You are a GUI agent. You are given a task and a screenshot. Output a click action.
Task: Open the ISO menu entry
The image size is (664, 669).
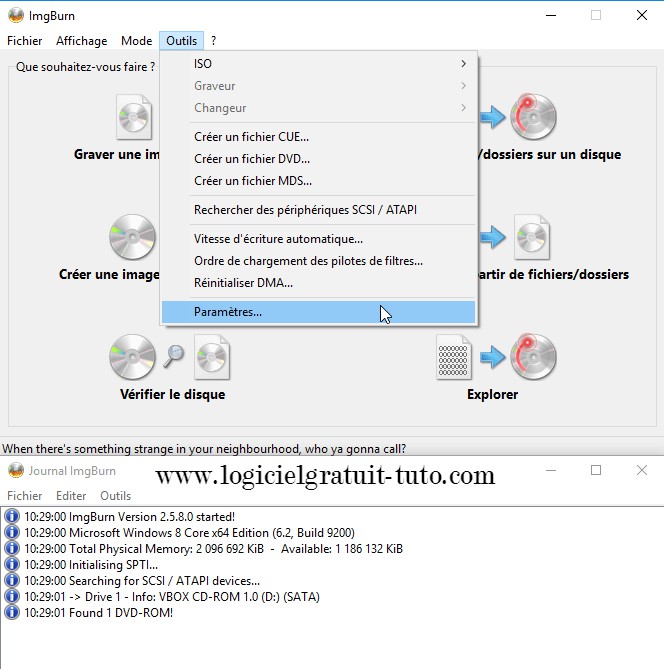[x=318, y=64]
